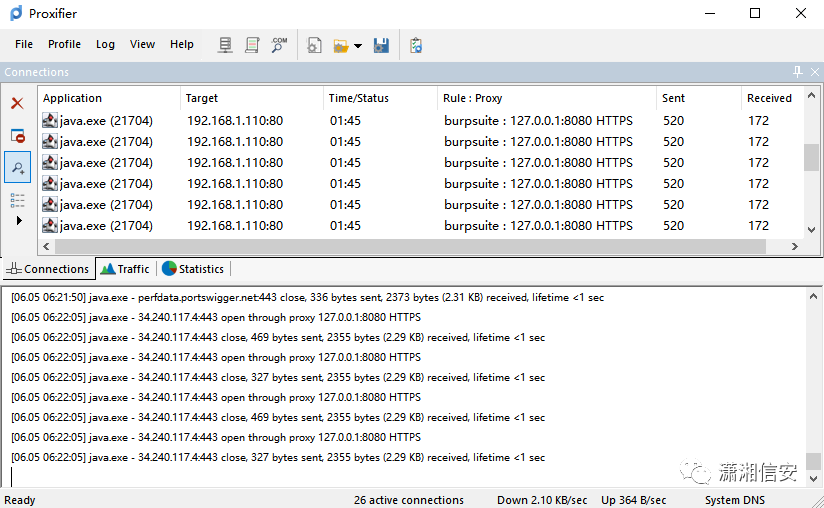Click the list view sidebar icon

[x=17, y=200]
